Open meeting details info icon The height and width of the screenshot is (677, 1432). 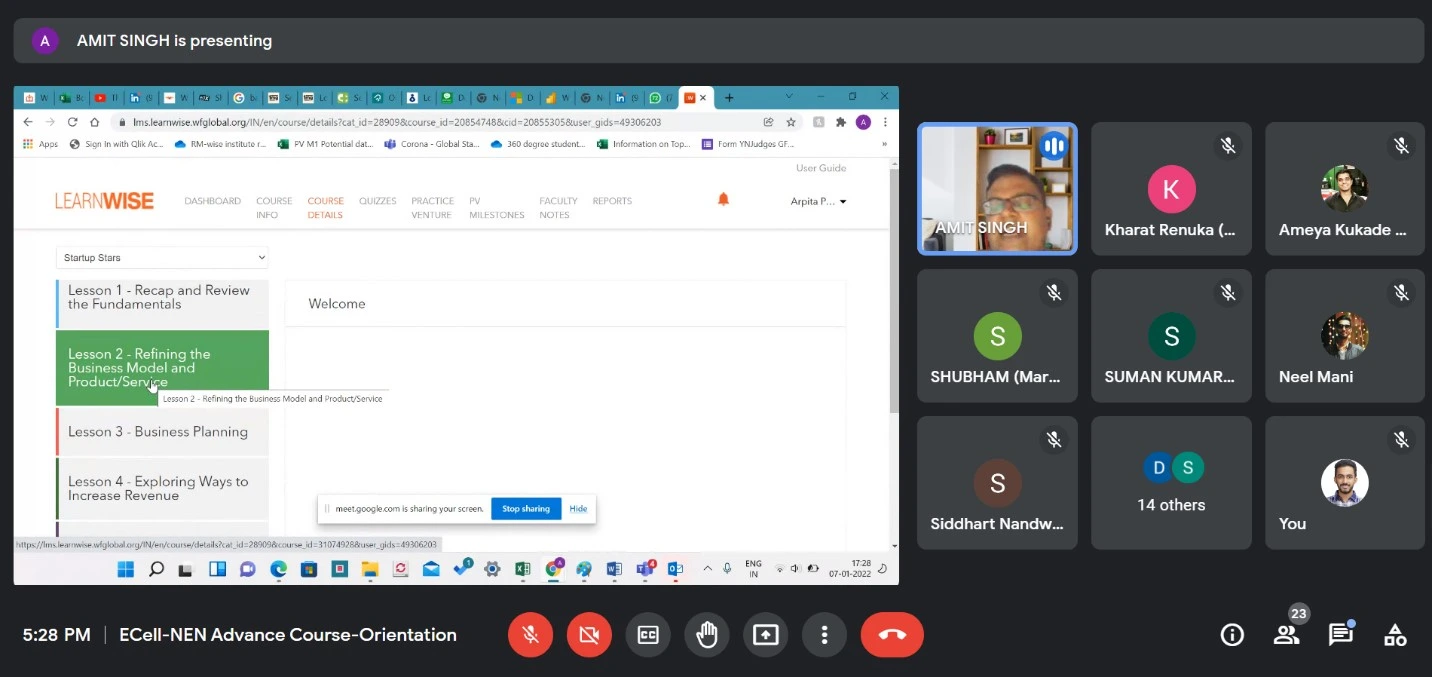tap(1232, 635)
